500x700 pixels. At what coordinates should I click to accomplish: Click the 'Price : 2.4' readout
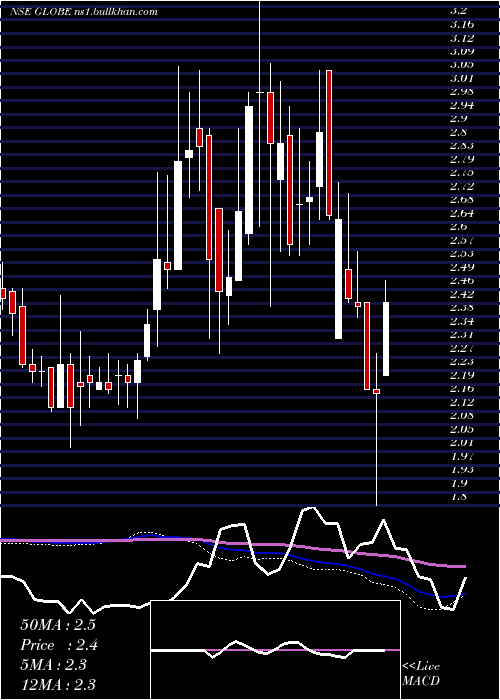[x=59, y=645]
